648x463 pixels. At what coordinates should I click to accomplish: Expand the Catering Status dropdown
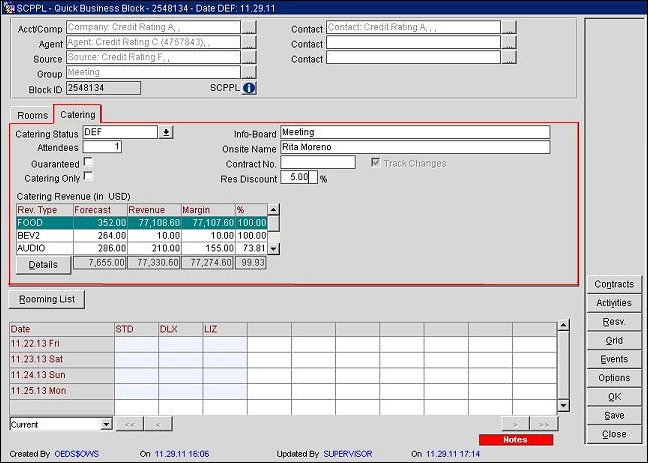(x=166, y=132)
